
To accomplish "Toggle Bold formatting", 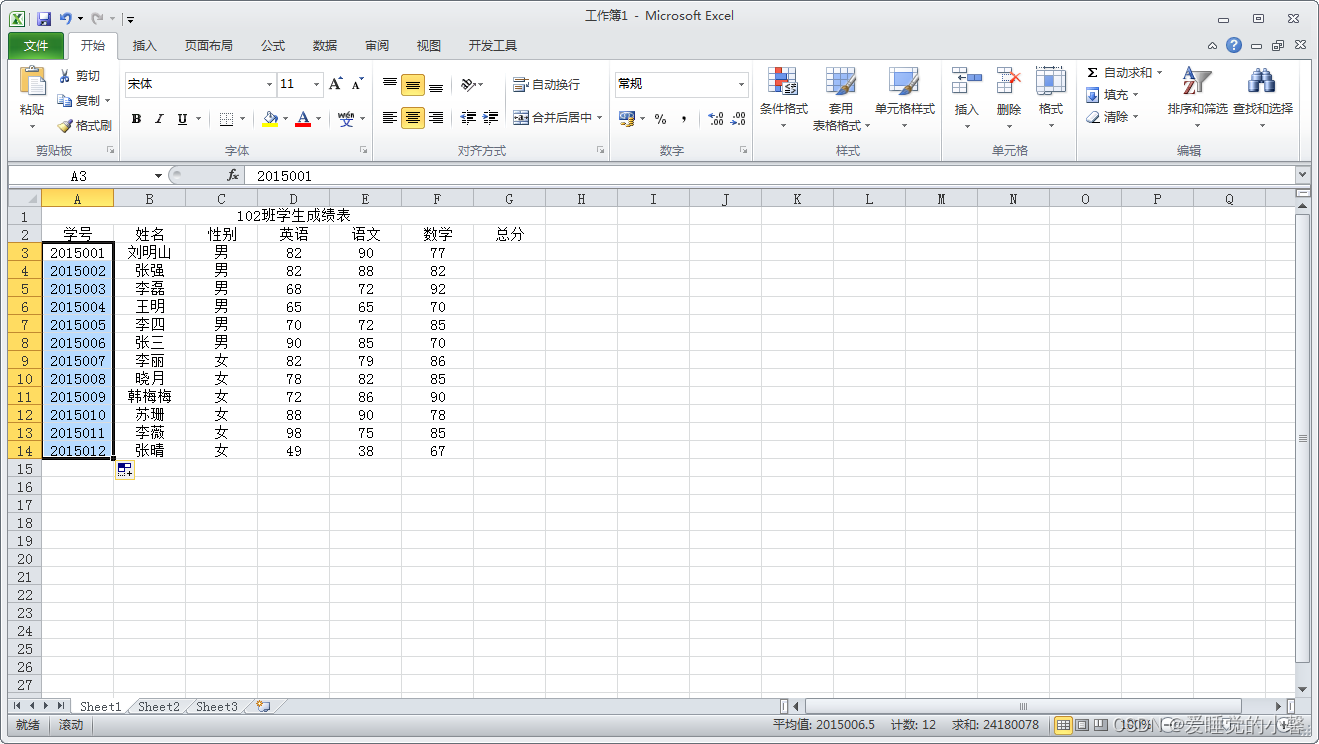I will coord(136,119).
